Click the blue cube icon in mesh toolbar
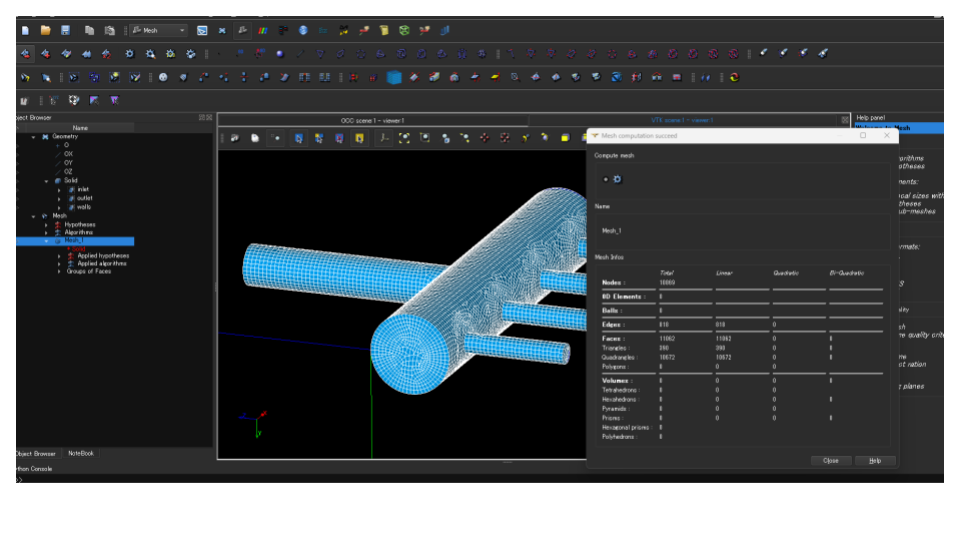This screenshot has height=540, width=960. 394,77
